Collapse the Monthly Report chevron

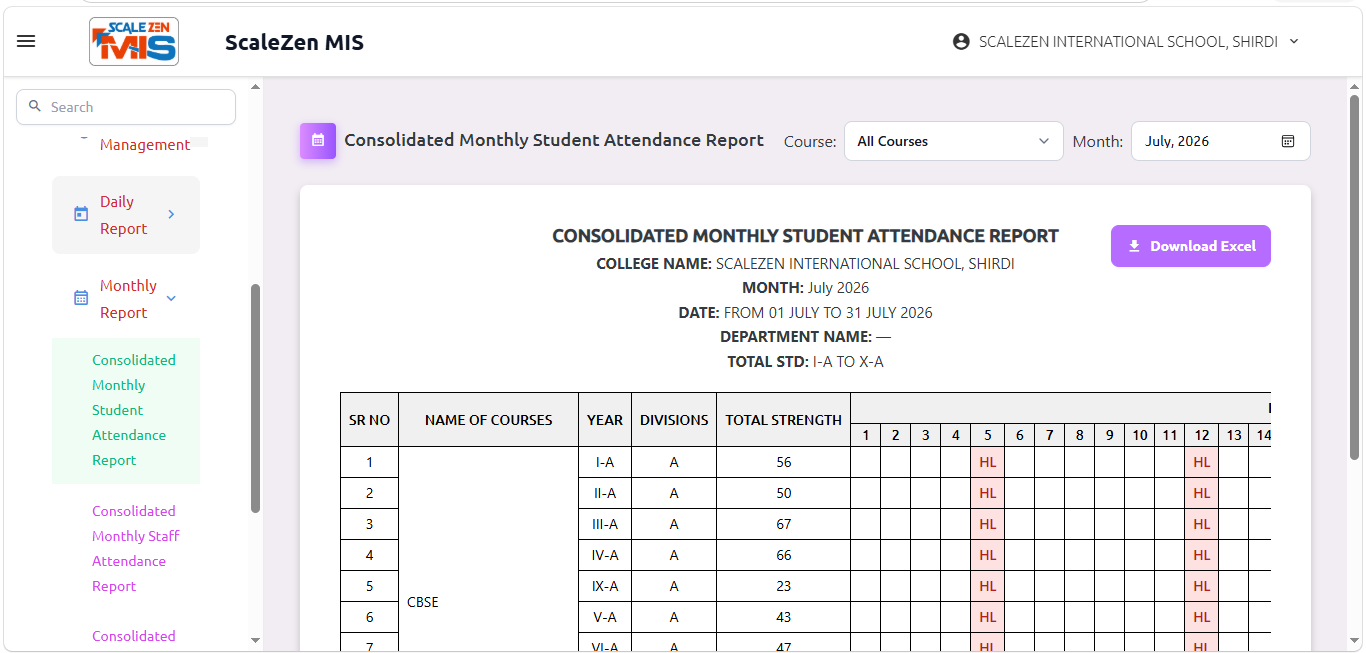click(x=171, y=298)
